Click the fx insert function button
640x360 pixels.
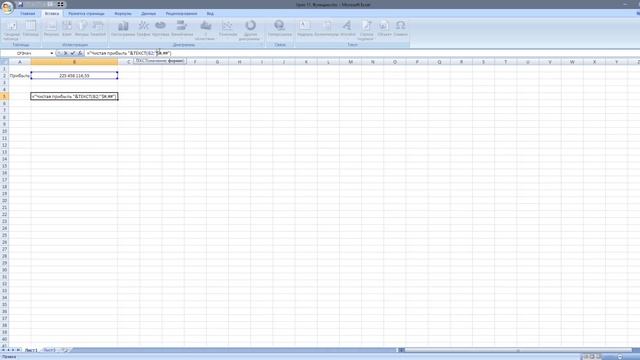click(x=80, y=53)
